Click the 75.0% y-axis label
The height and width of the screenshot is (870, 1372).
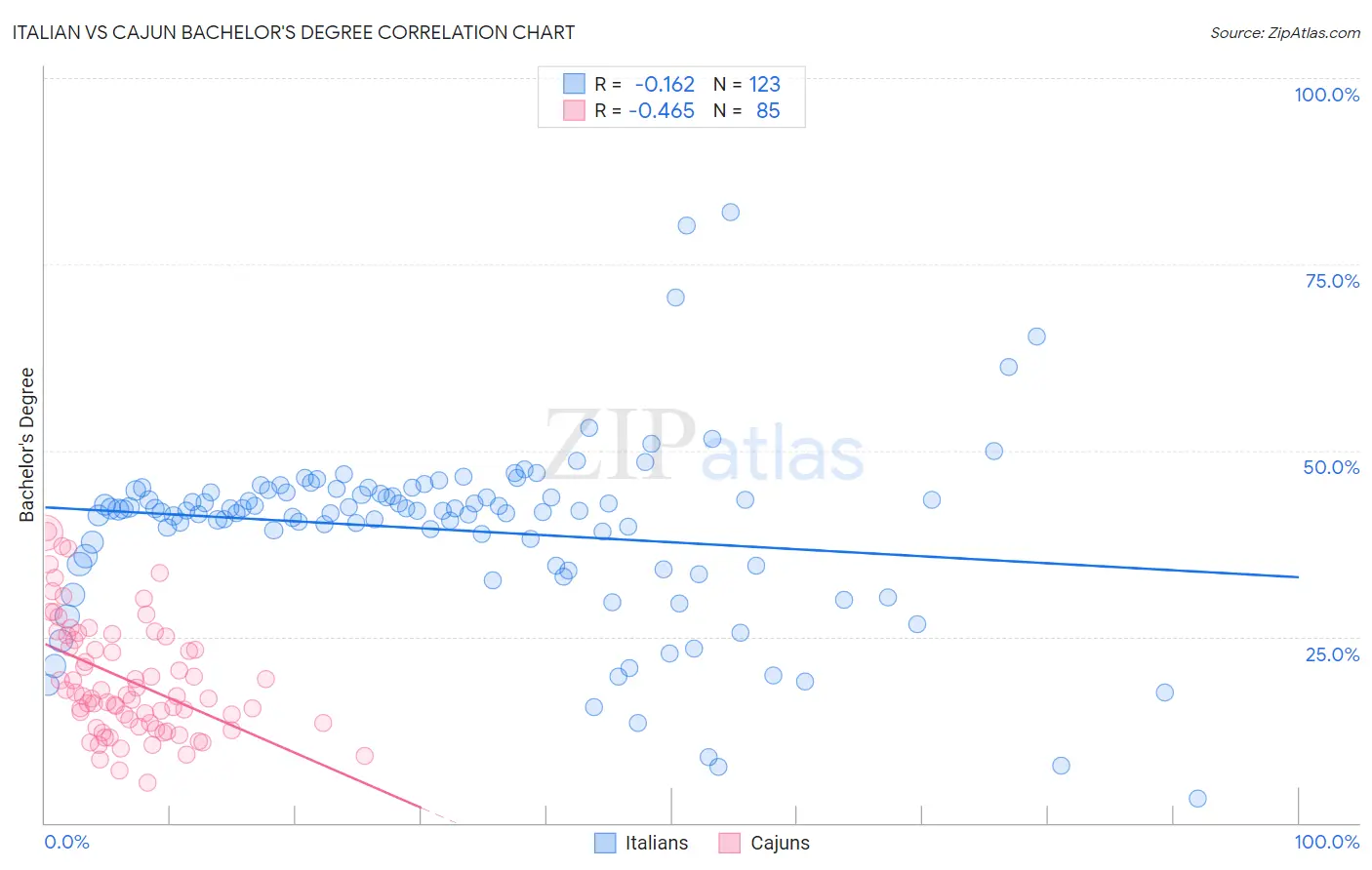coord(1332,281)
